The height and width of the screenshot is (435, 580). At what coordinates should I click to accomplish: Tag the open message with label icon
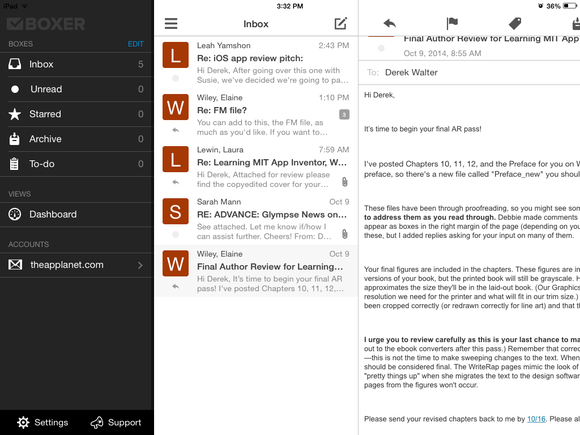coord(515,24)
